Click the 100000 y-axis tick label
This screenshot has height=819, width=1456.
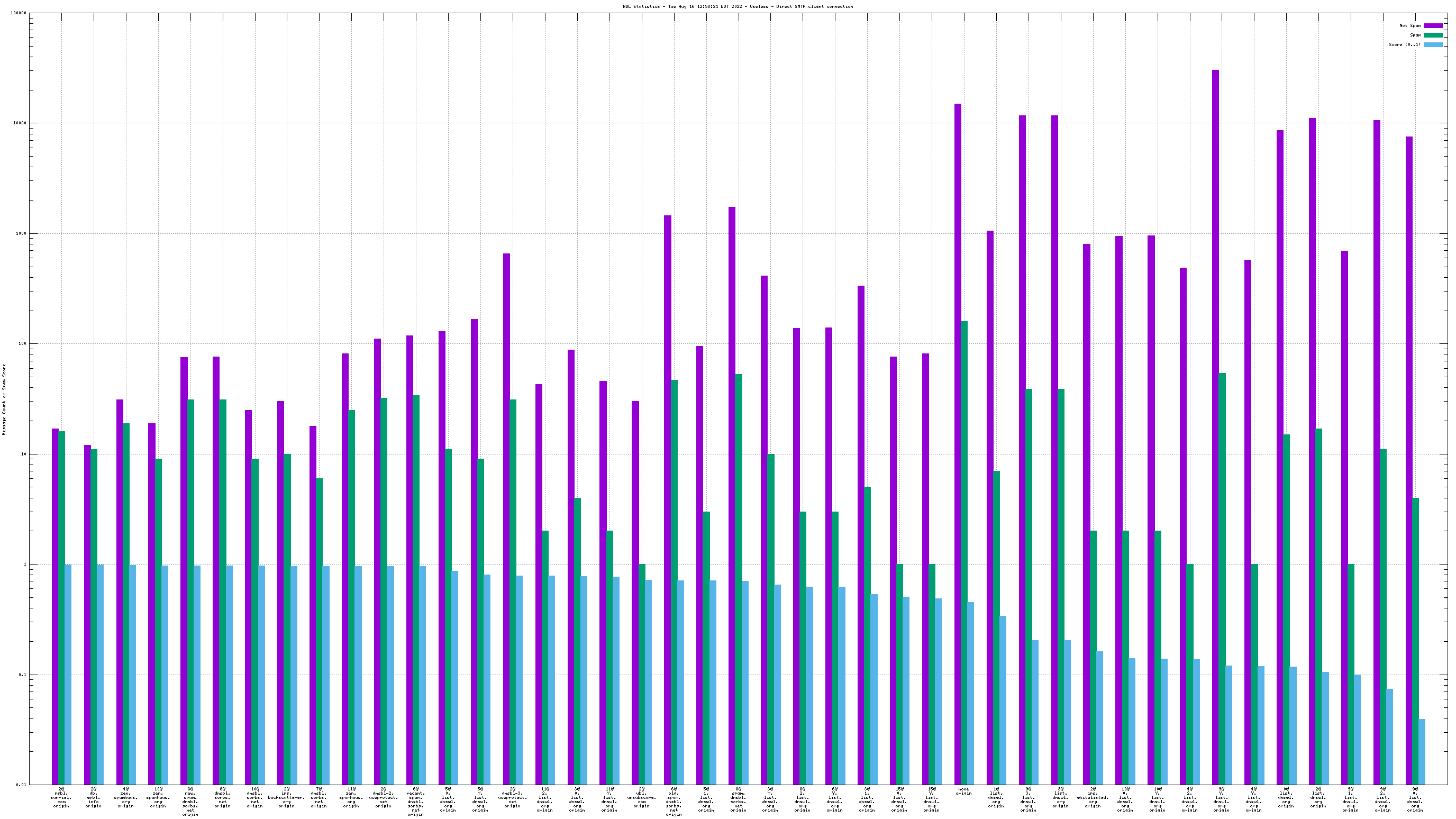(x=19, y=13)
